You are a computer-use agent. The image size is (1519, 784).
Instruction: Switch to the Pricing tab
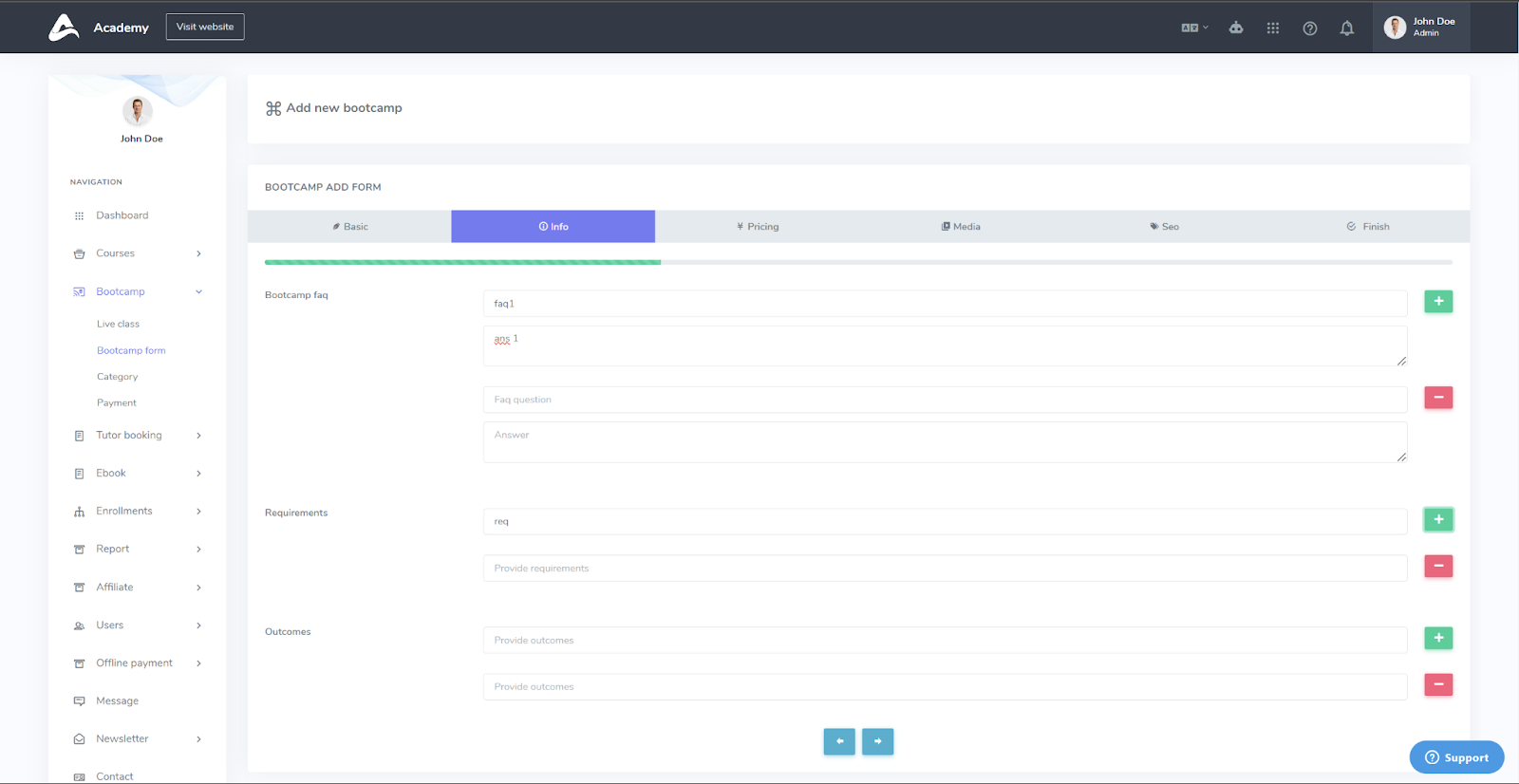click(758, 227)
